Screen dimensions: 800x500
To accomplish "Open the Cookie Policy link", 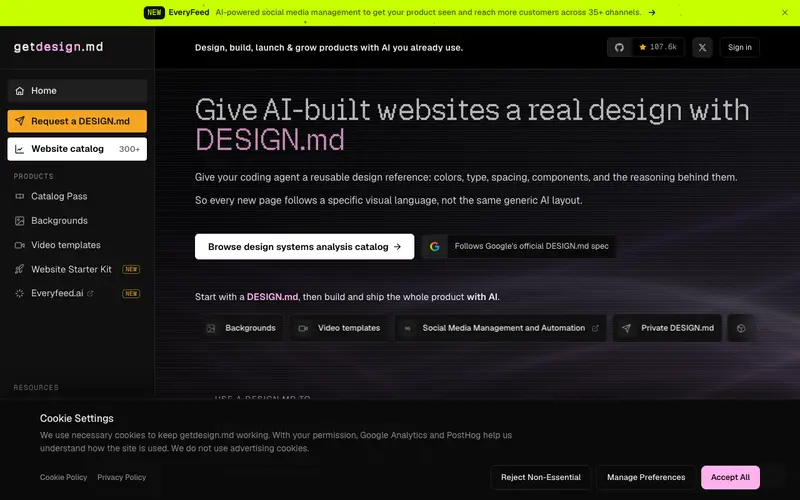I will 63,478.
